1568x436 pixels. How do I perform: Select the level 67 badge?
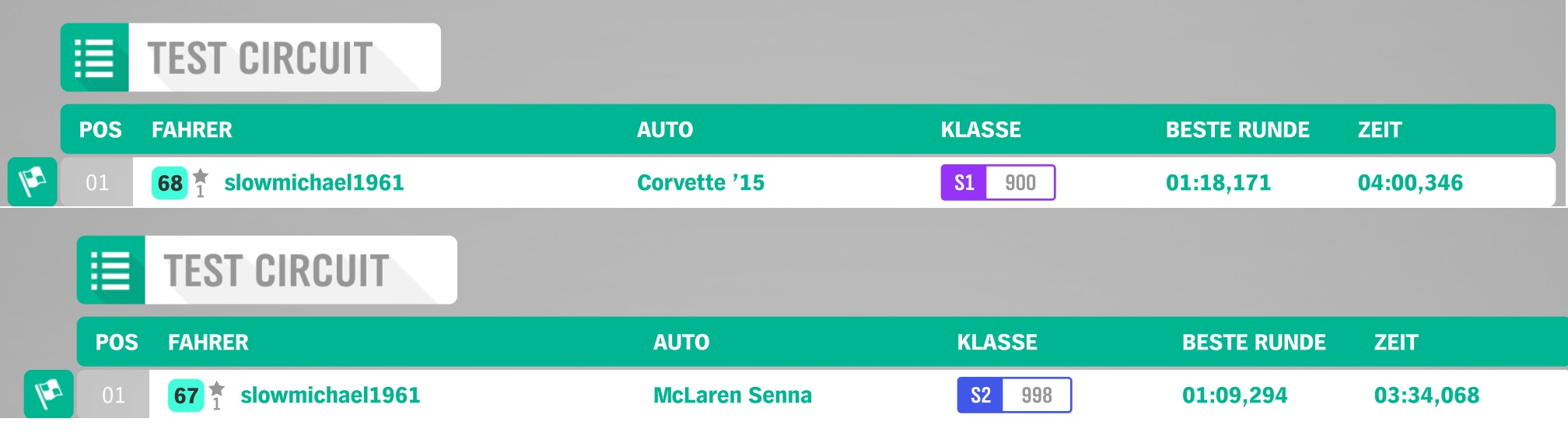pos(186,396)
